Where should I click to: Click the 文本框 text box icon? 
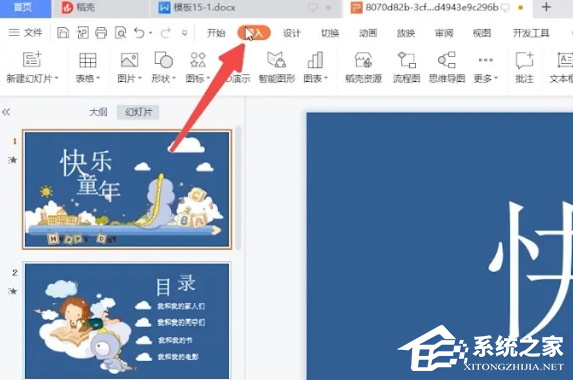pyautogui.click(x=565, y=60)
